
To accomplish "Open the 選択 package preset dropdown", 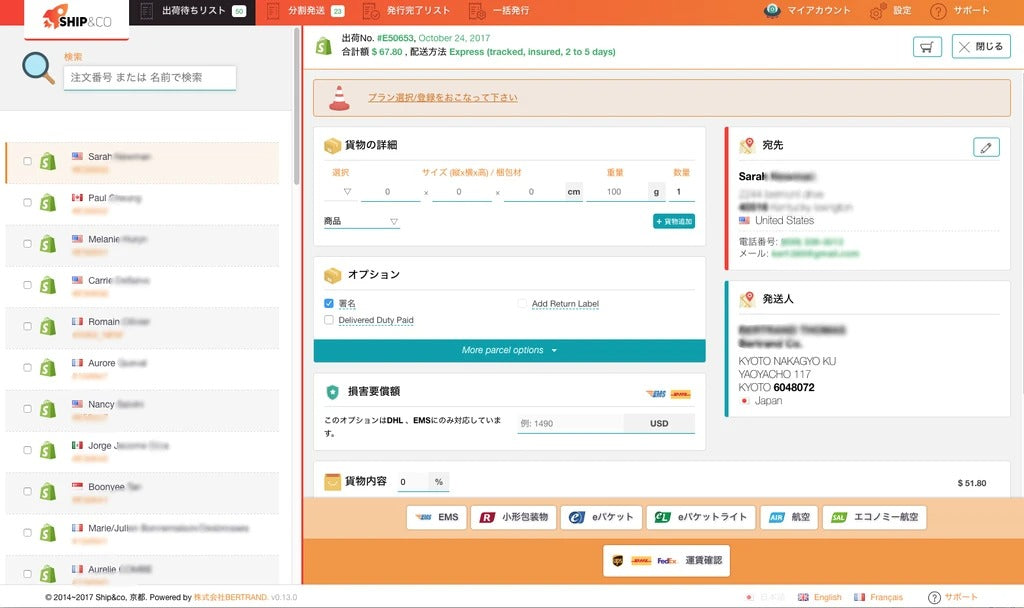I will (x=347, y=192).
